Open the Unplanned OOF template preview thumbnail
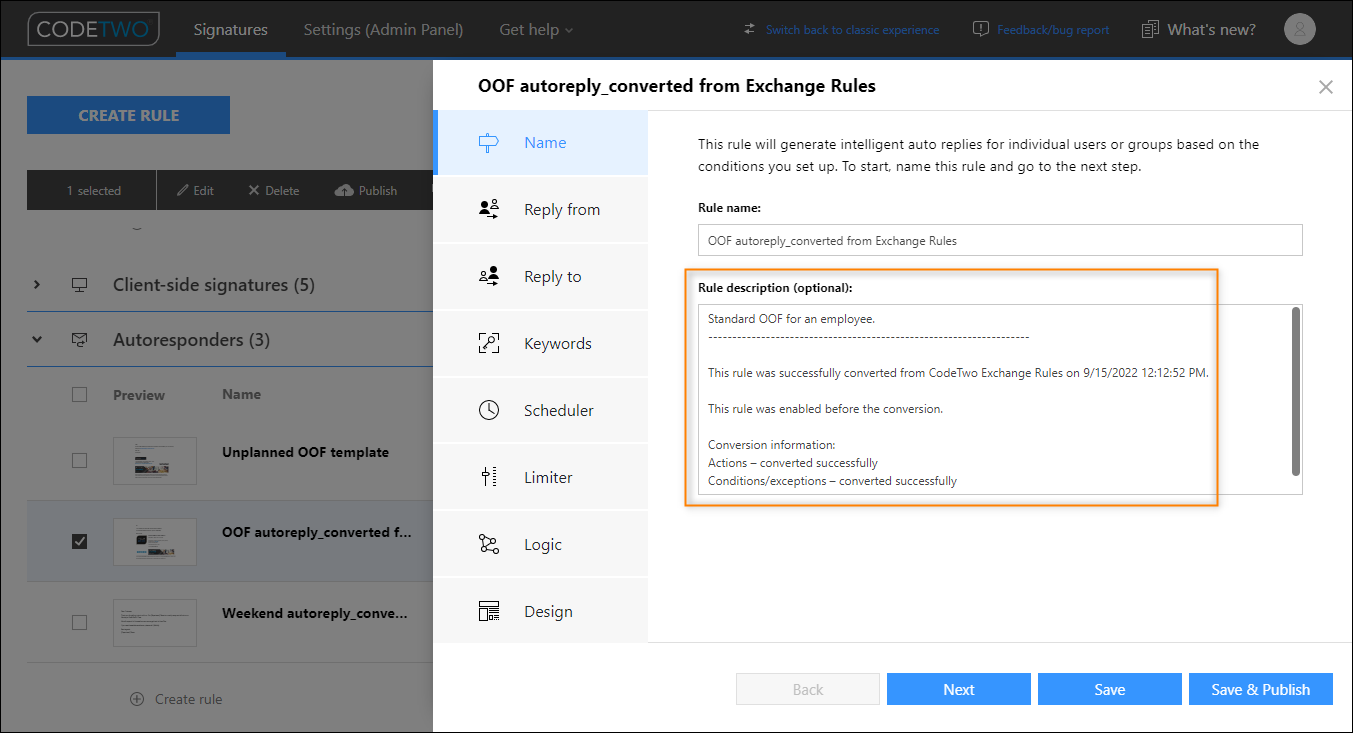Image resolution: width=1353 pixels, height=733 pixels. pos(155,461)
